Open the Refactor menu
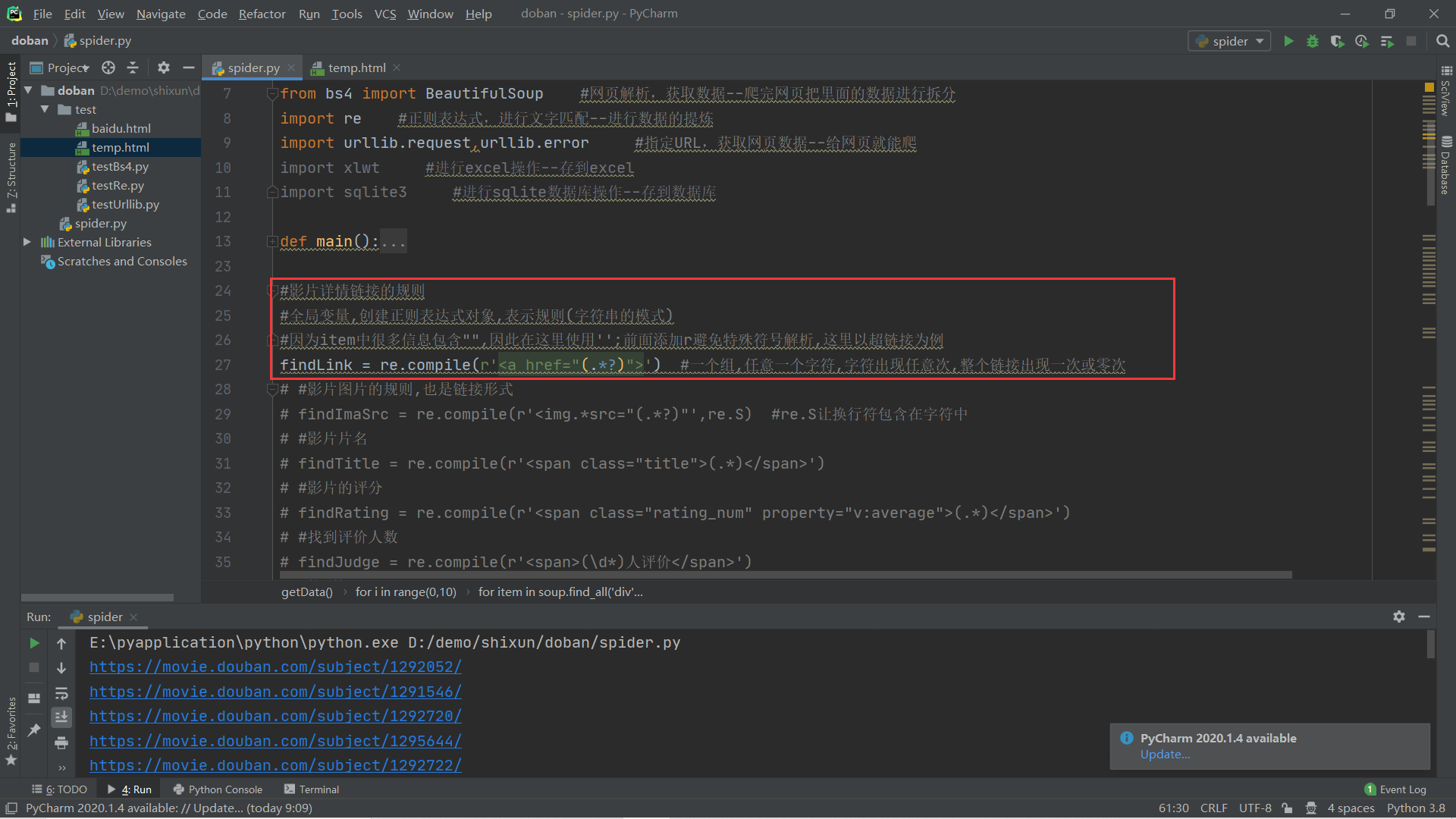1456x819 pixels. coord(262,14)
